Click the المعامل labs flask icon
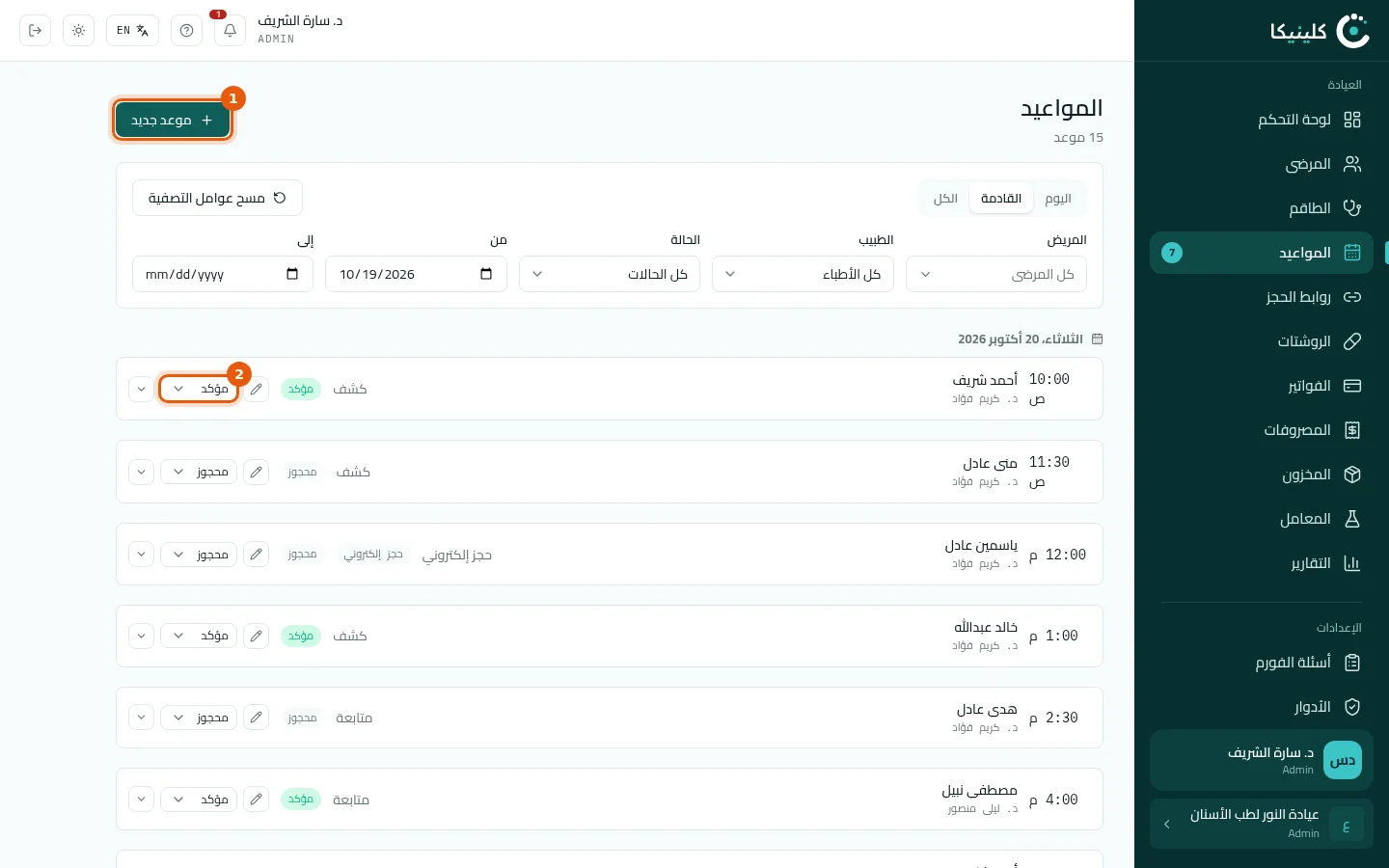 coord(1352,519)
